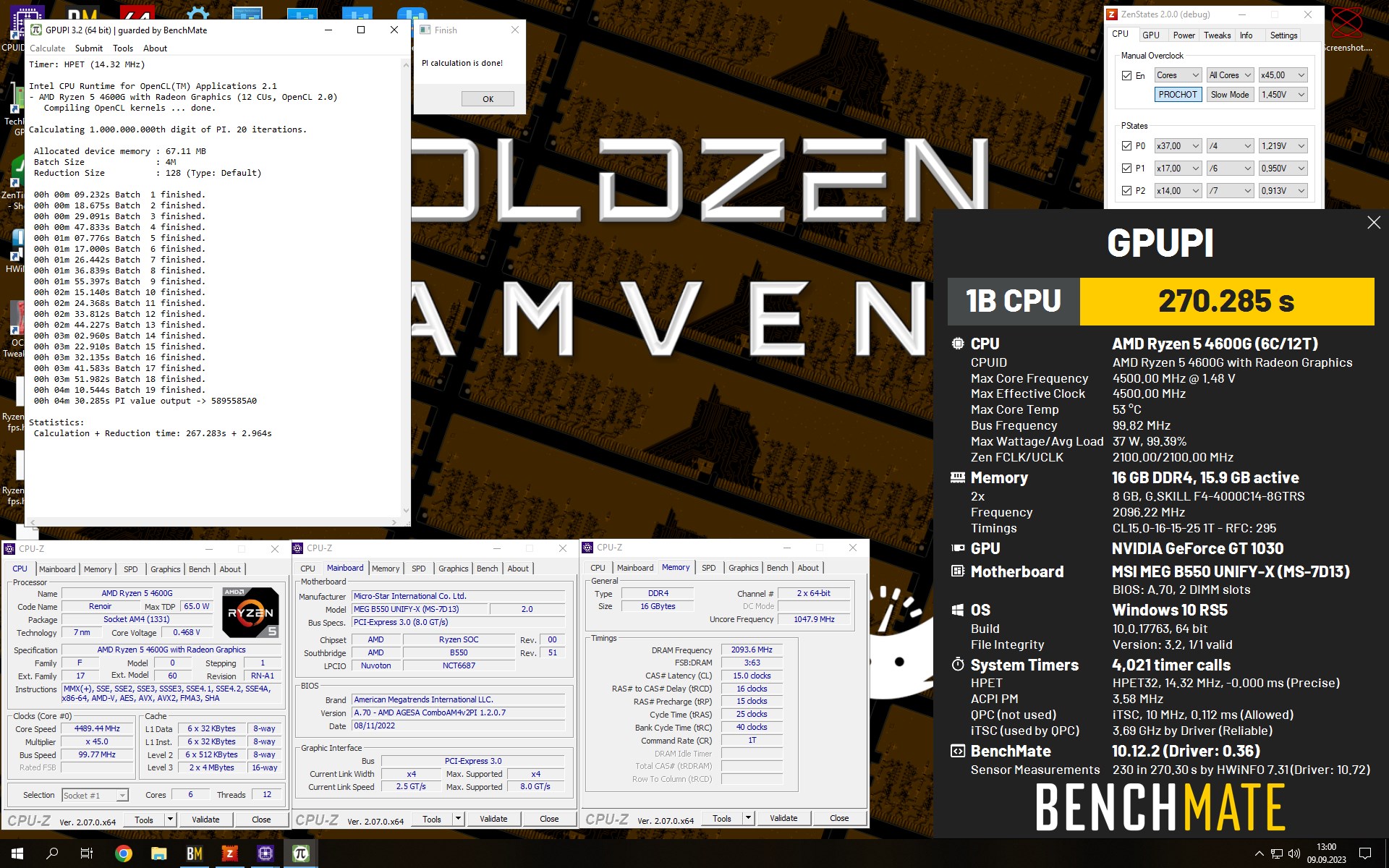
Task: Open the P0 /4 divider dropdown
Action: click(1230, 146)
